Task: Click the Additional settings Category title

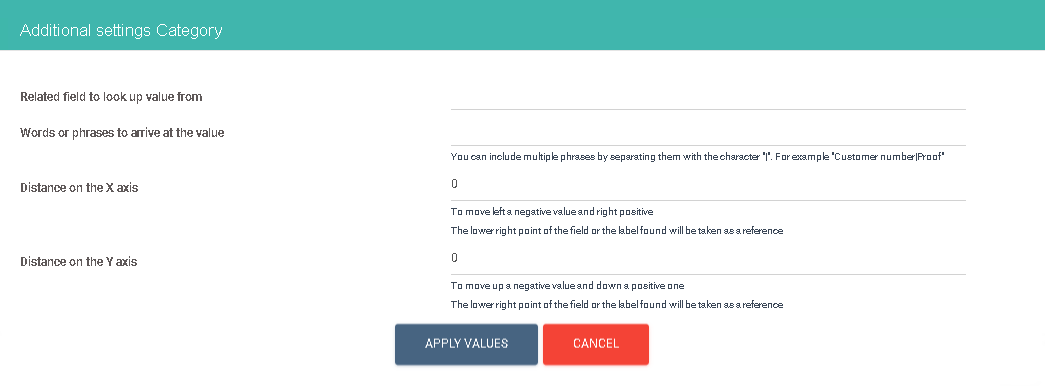Action: 121,30
